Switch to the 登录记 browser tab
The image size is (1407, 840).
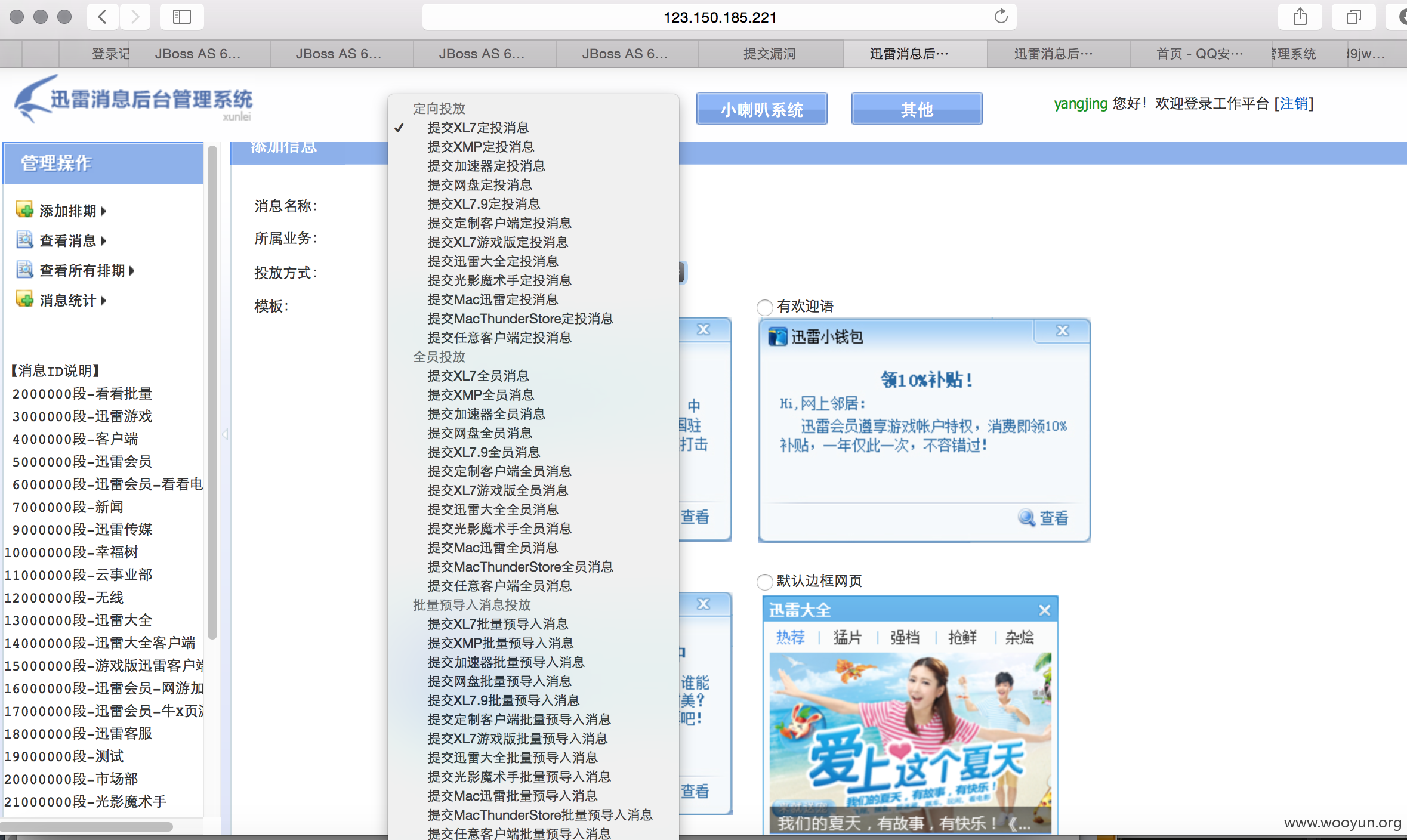tap(94, 54)
